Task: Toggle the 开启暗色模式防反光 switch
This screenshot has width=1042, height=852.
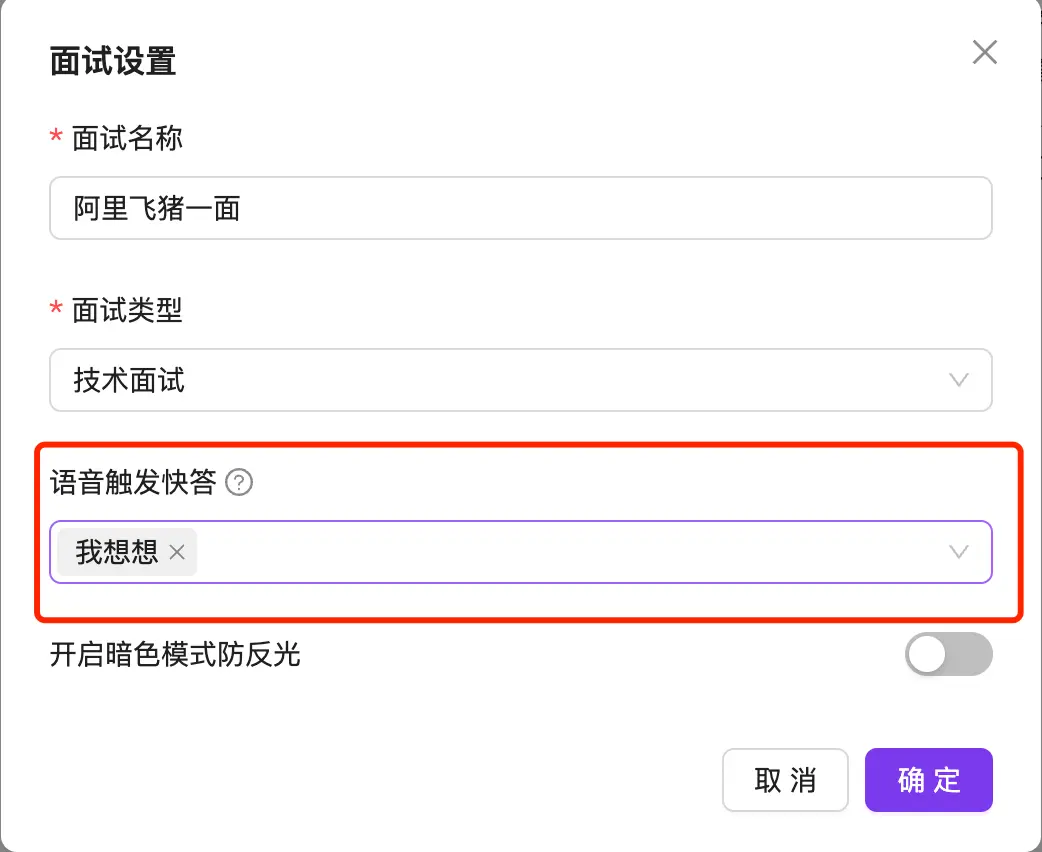Action: pos(948,655)
